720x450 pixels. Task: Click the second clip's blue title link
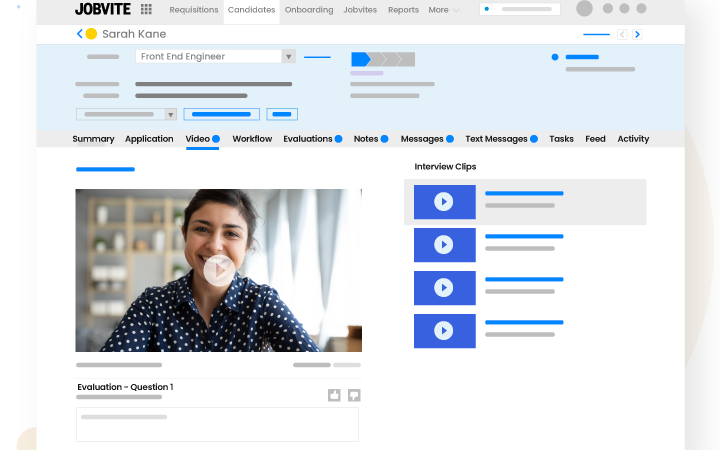click(524, 236)
